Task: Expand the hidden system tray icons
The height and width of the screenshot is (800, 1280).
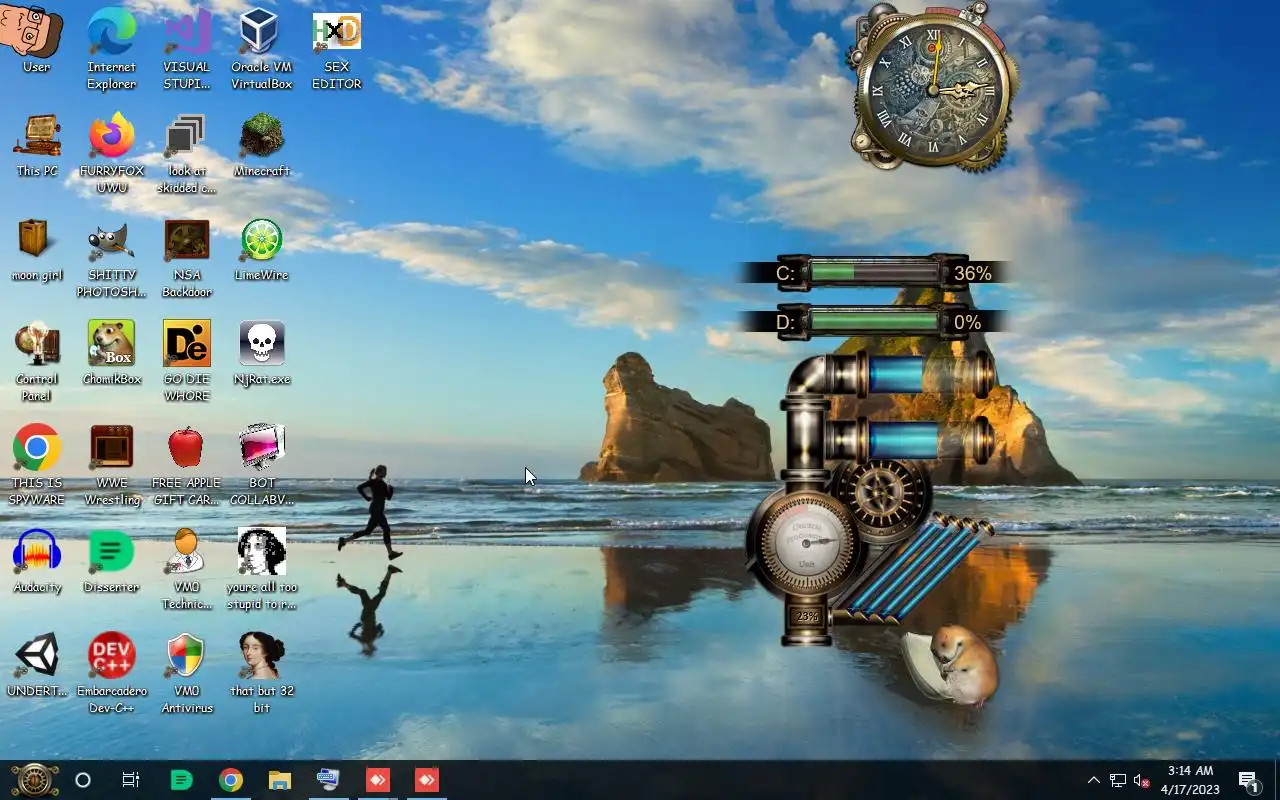Action: (x=1093, y=780)
